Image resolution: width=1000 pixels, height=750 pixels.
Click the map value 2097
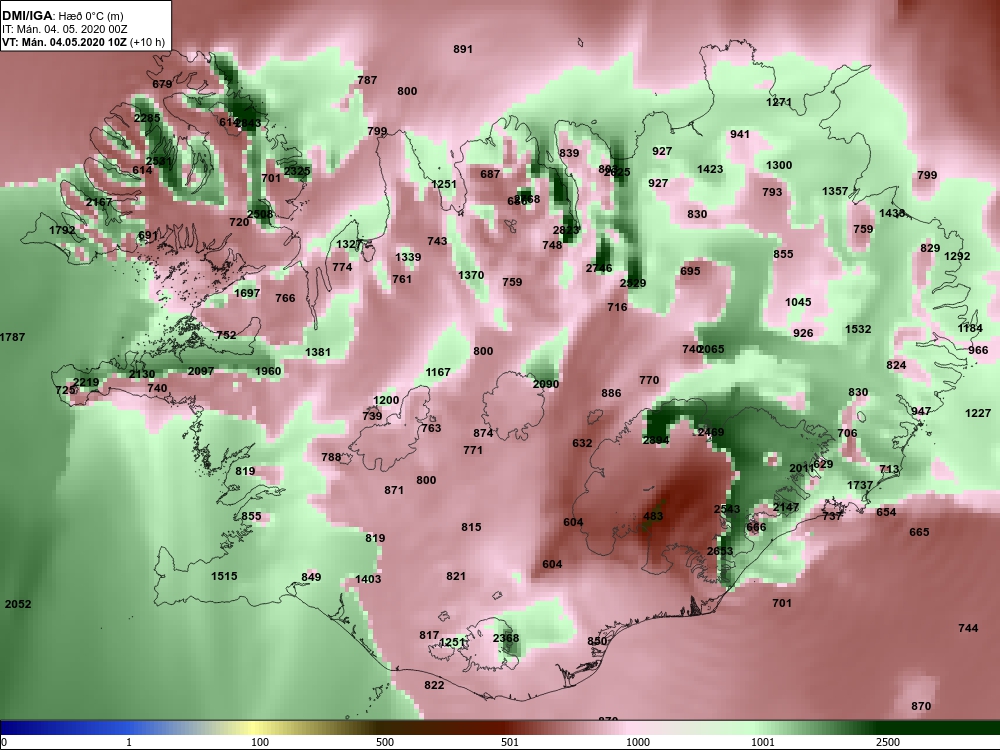click(200, 371)
